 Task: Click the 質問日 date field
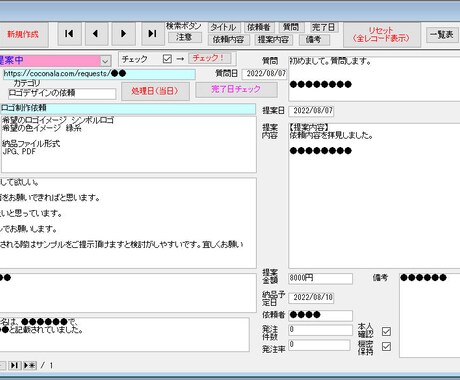pos(265,74)
